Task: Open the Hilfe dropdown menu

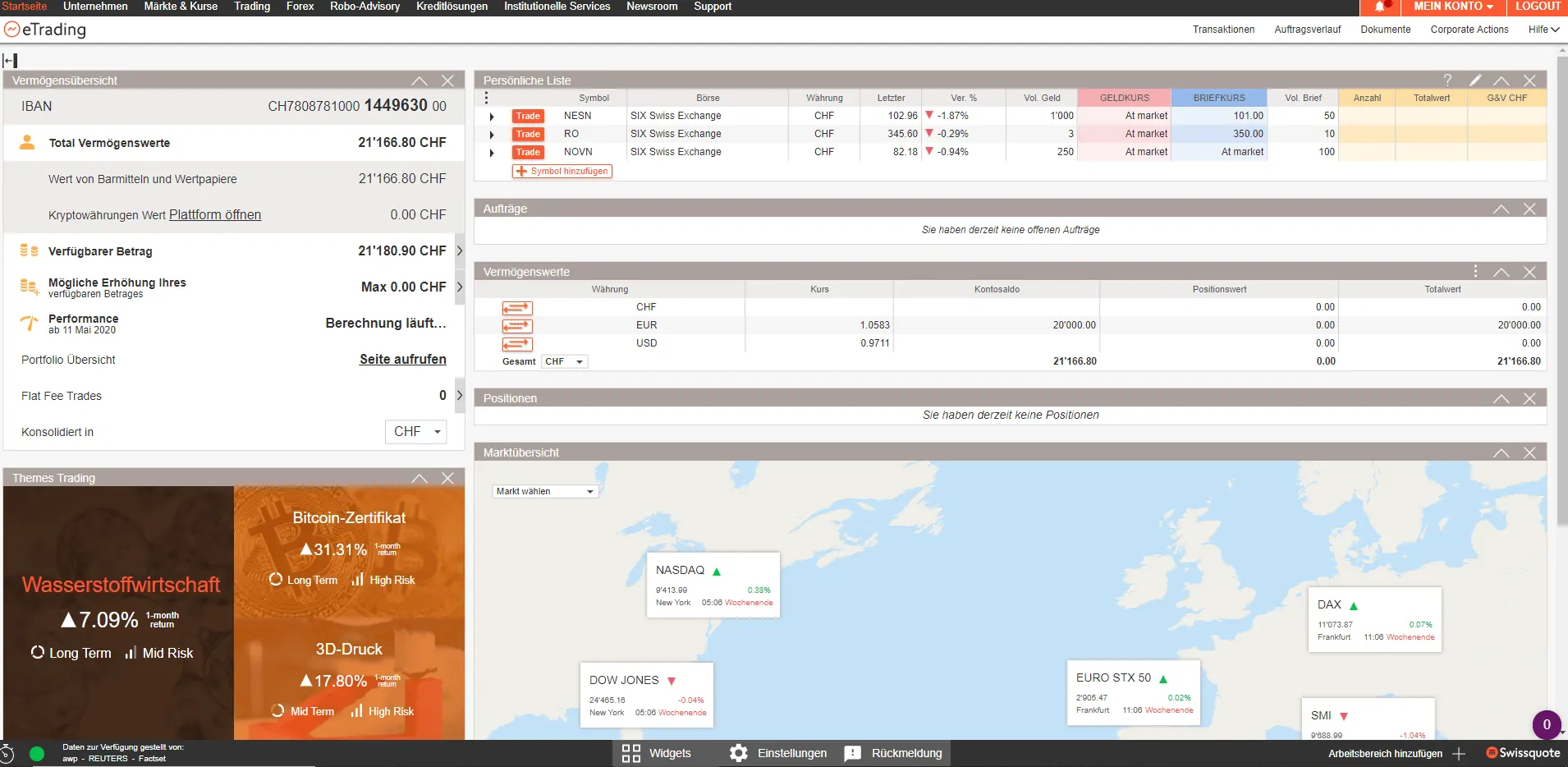Action: pos(1543,30)
